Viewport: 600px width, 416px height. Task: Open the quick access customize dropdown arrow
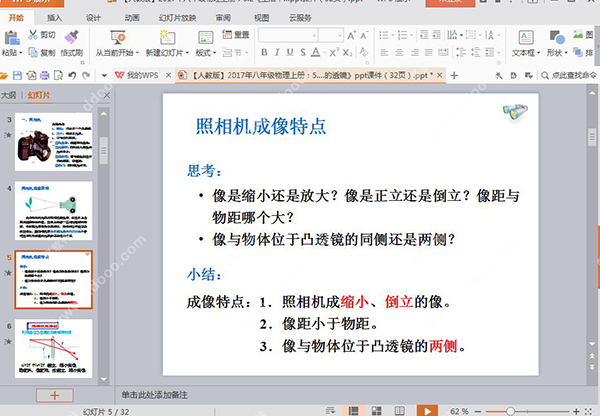pos(104,76)
